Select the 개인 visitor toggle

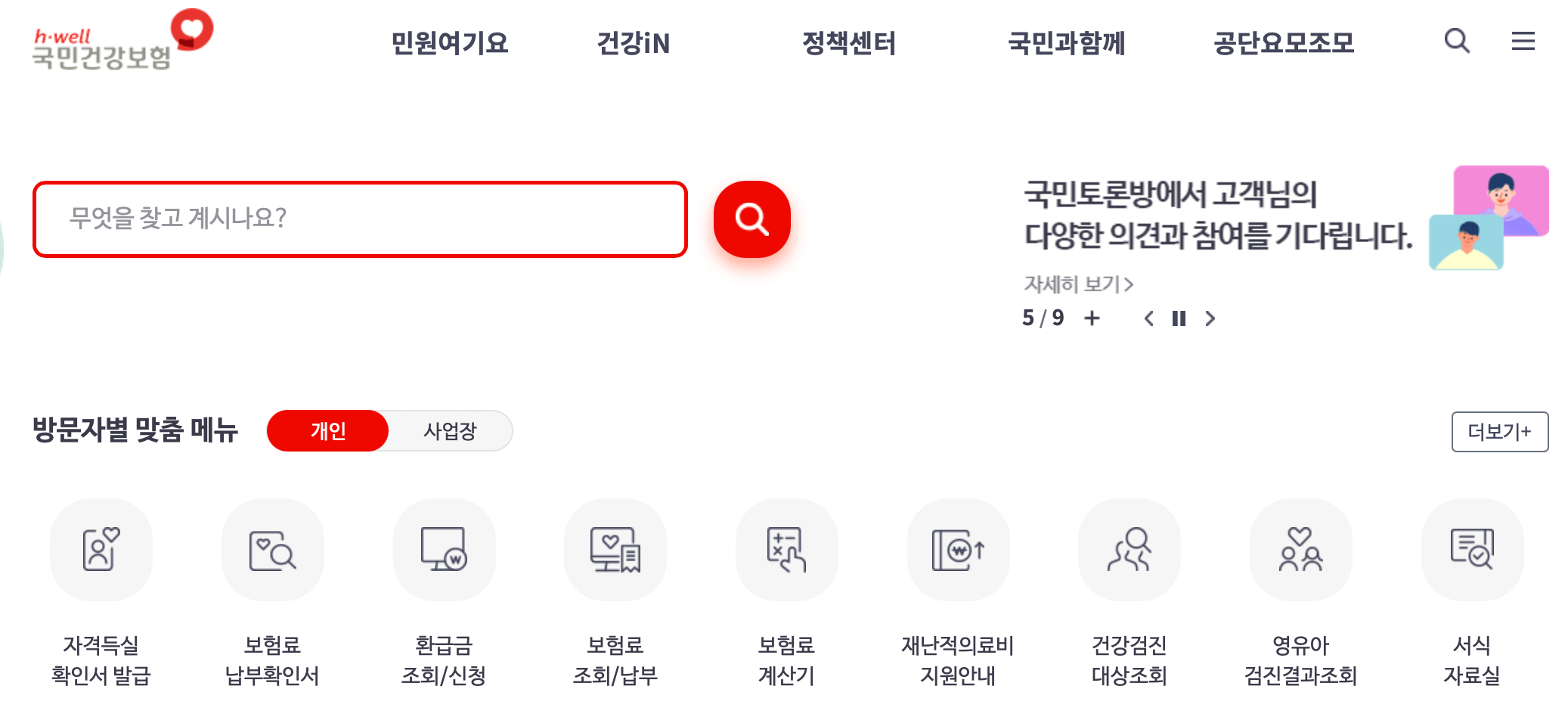327,431
